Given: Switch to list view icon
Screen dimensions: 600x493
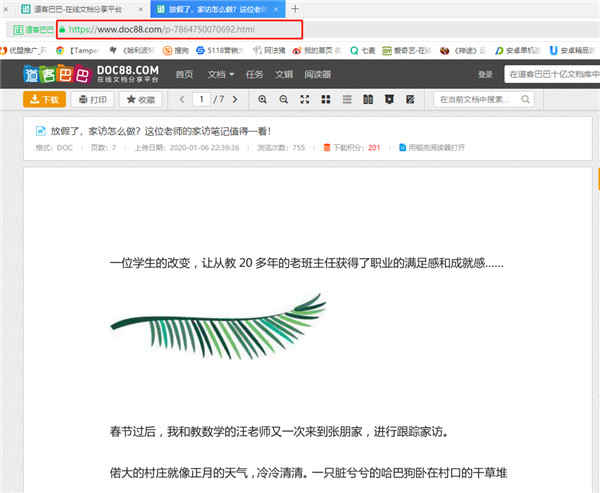Looking at the screenshot, I should coord(347,100).
